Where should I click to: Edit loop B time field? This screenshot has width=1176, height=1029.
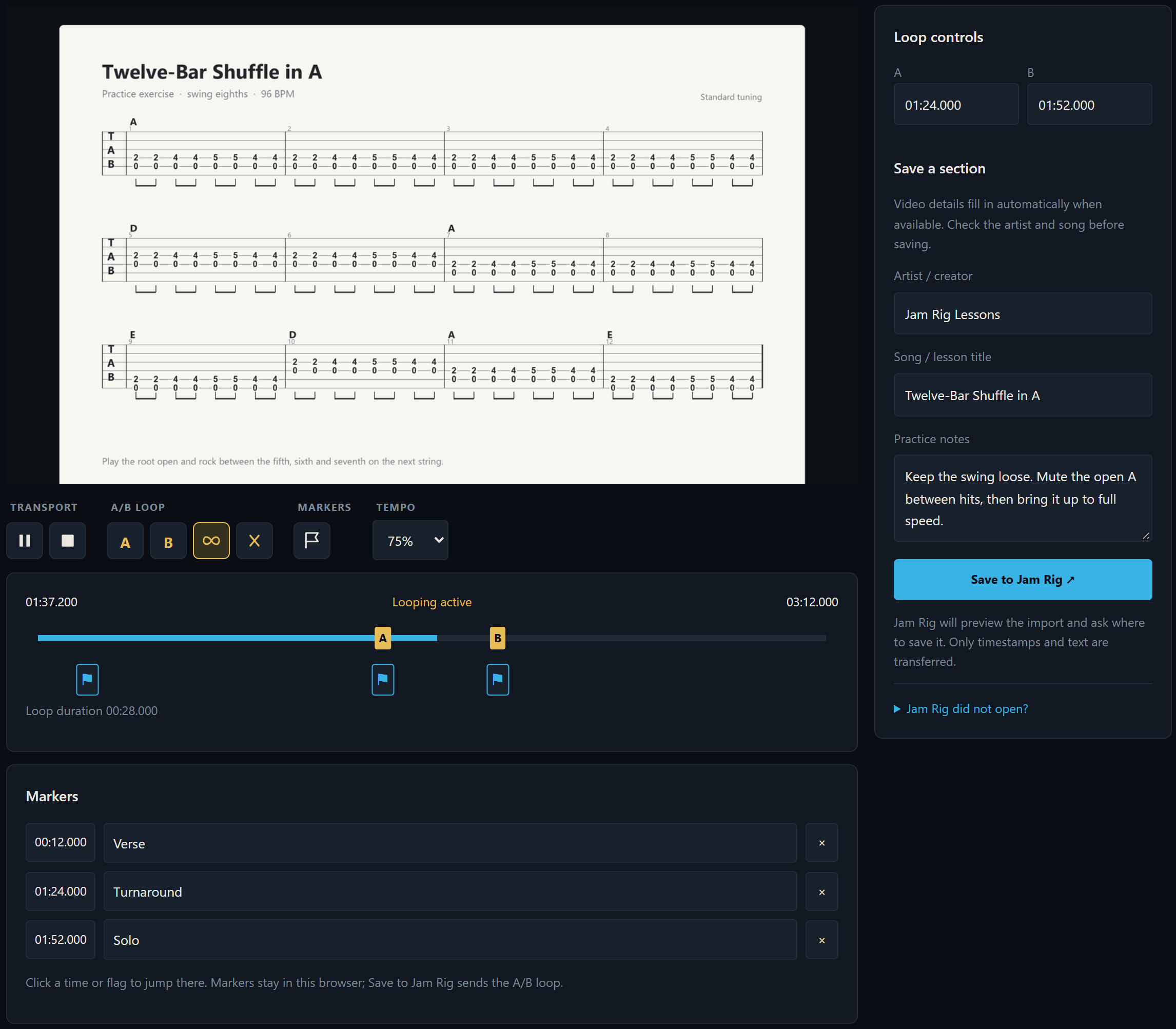(1089, 105)
